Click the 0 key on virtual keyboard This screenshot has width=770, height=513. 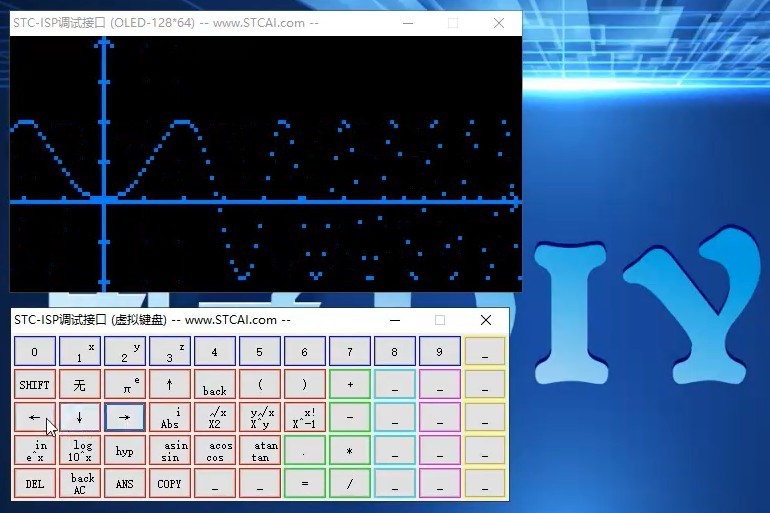pyautogui.click(x=34, y=351)
